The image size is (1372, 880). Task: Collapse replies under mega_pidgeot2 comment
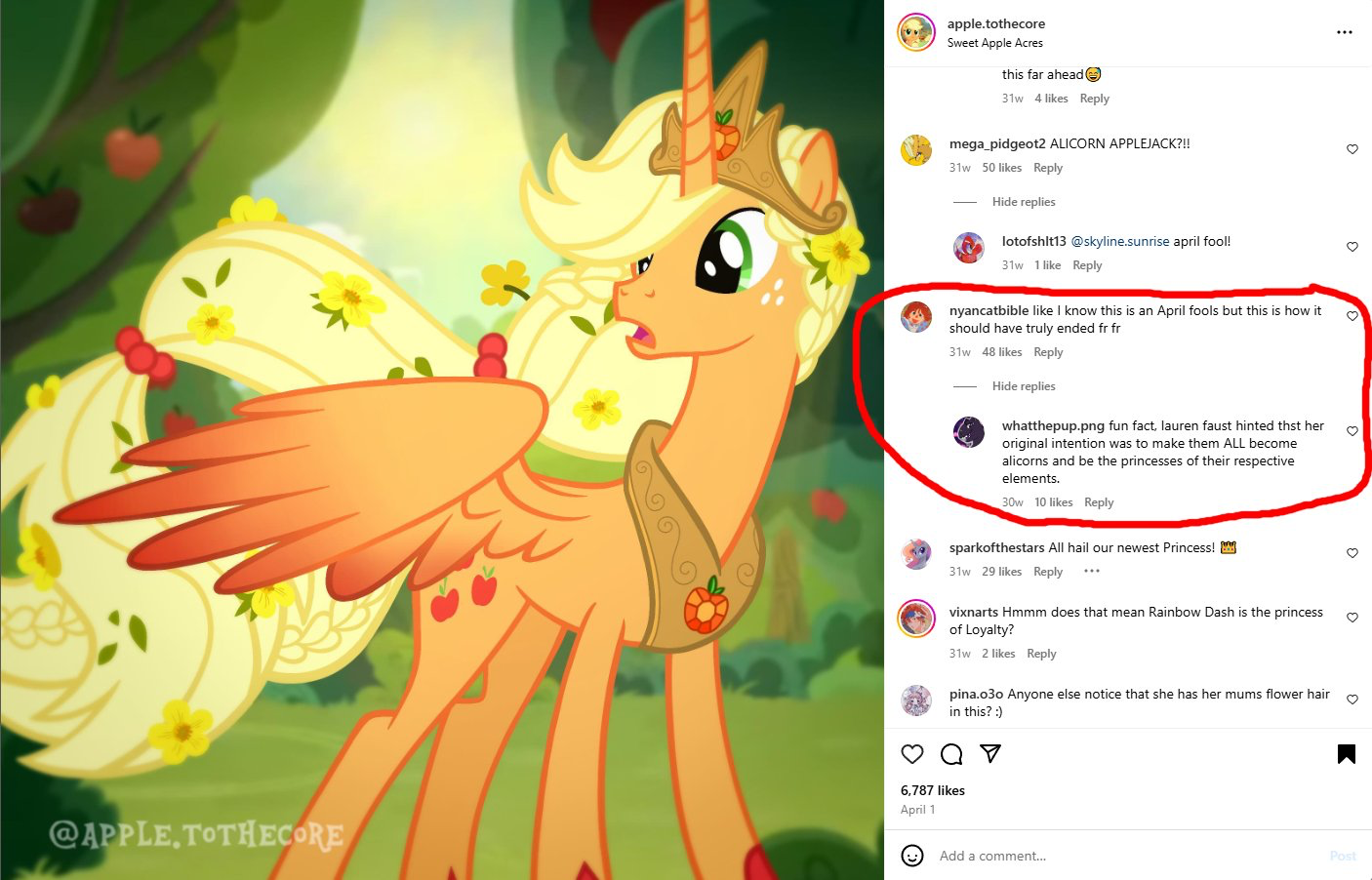coord(1024,202)
